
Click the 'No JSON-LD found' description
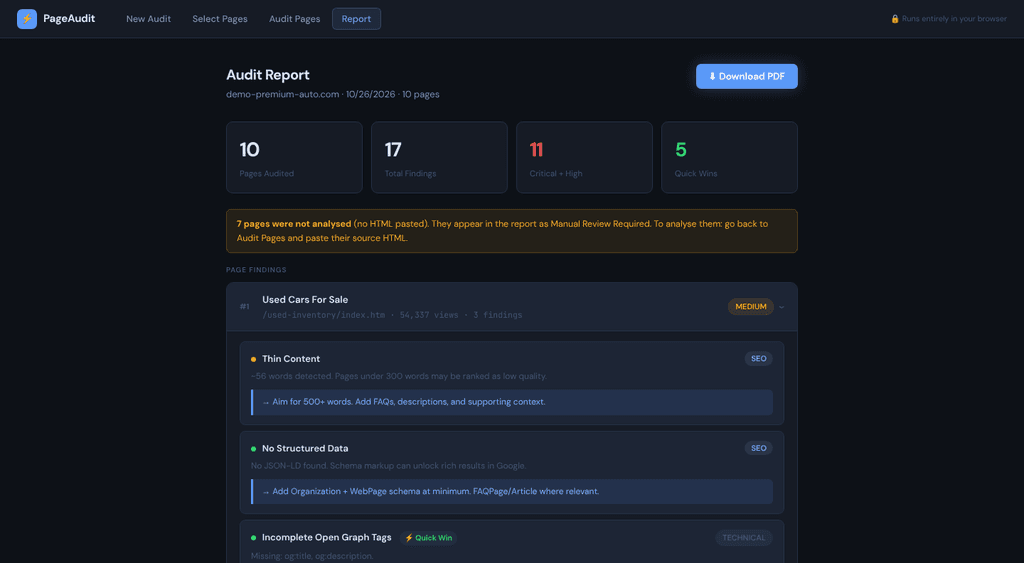(x=388, y=466)
